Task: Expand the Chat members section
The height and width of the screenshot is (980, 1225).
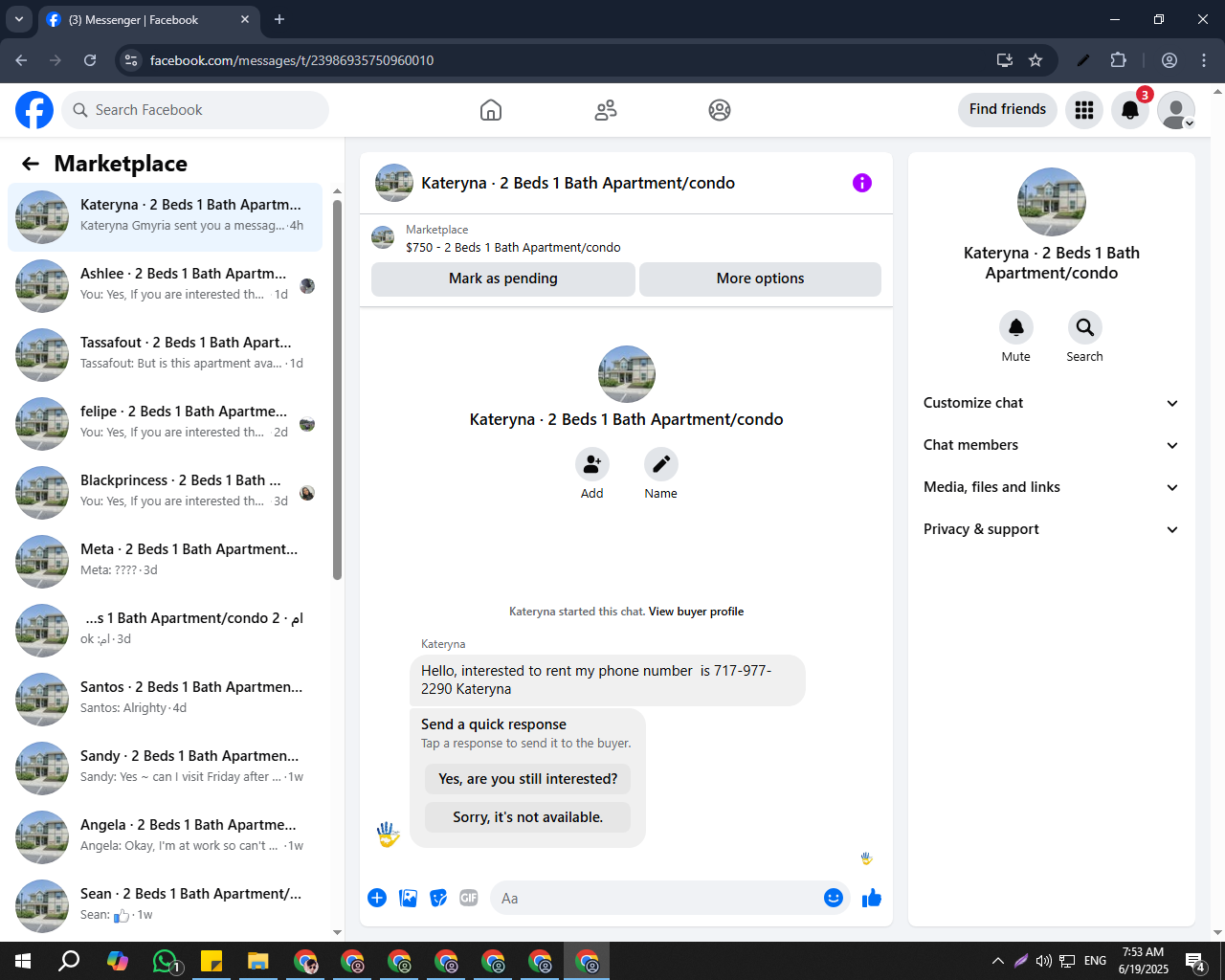Action: [1052, 445]
